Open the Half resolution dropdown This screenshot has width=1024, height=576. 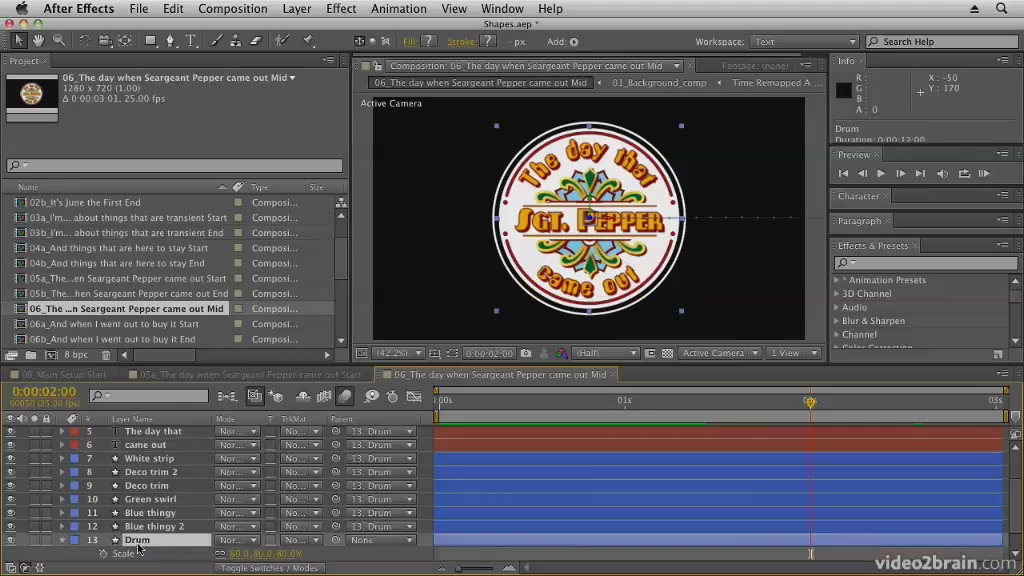tap(605, 353)
